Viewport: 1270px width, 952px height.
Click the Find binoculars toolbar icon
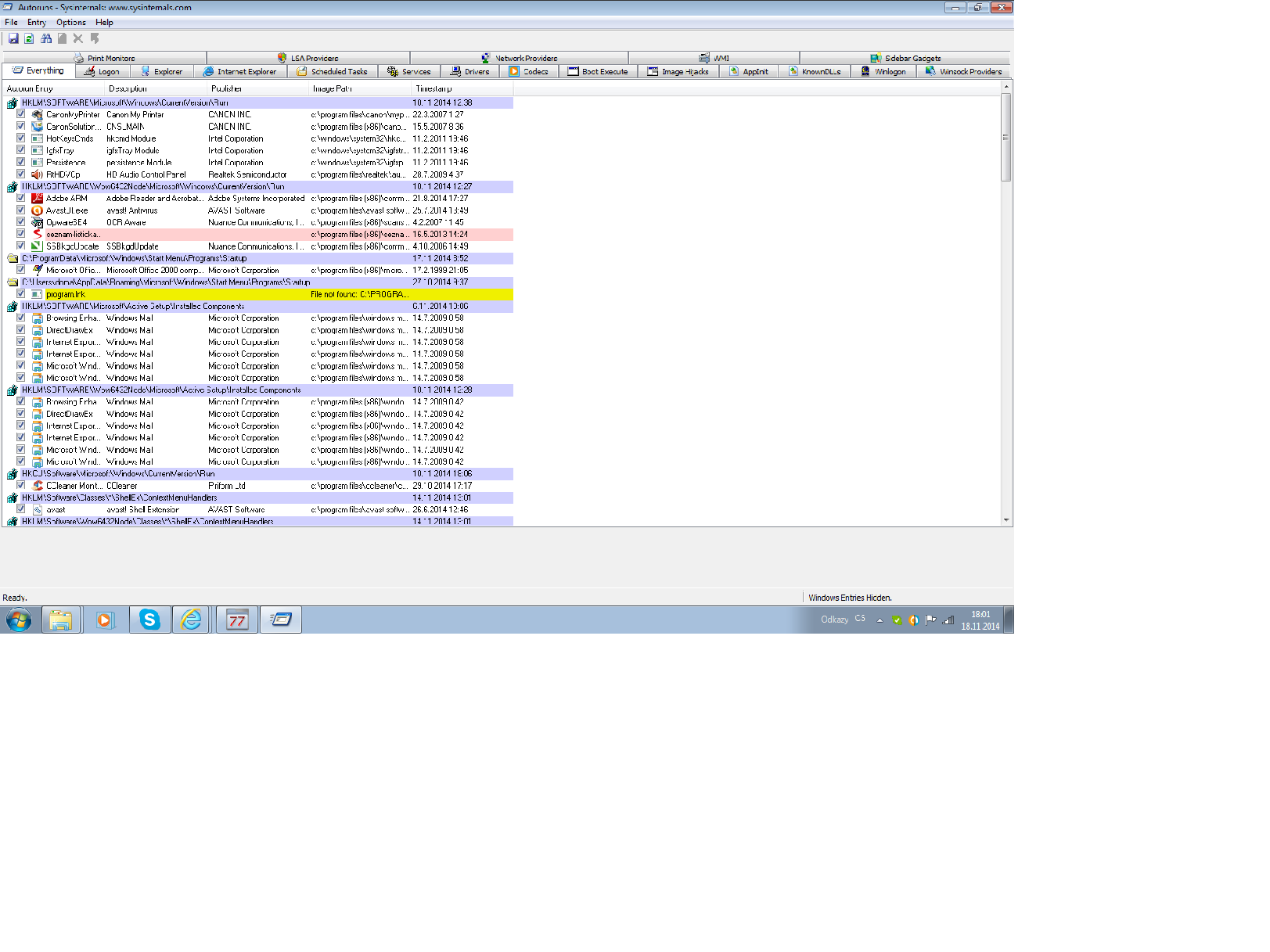46,38
